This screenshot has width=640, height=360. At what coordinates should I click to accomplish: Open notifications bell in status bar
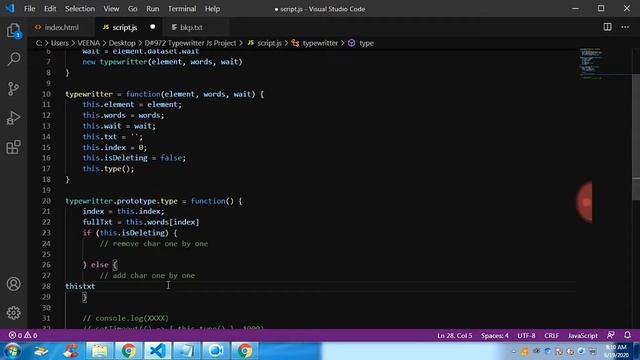627,335
